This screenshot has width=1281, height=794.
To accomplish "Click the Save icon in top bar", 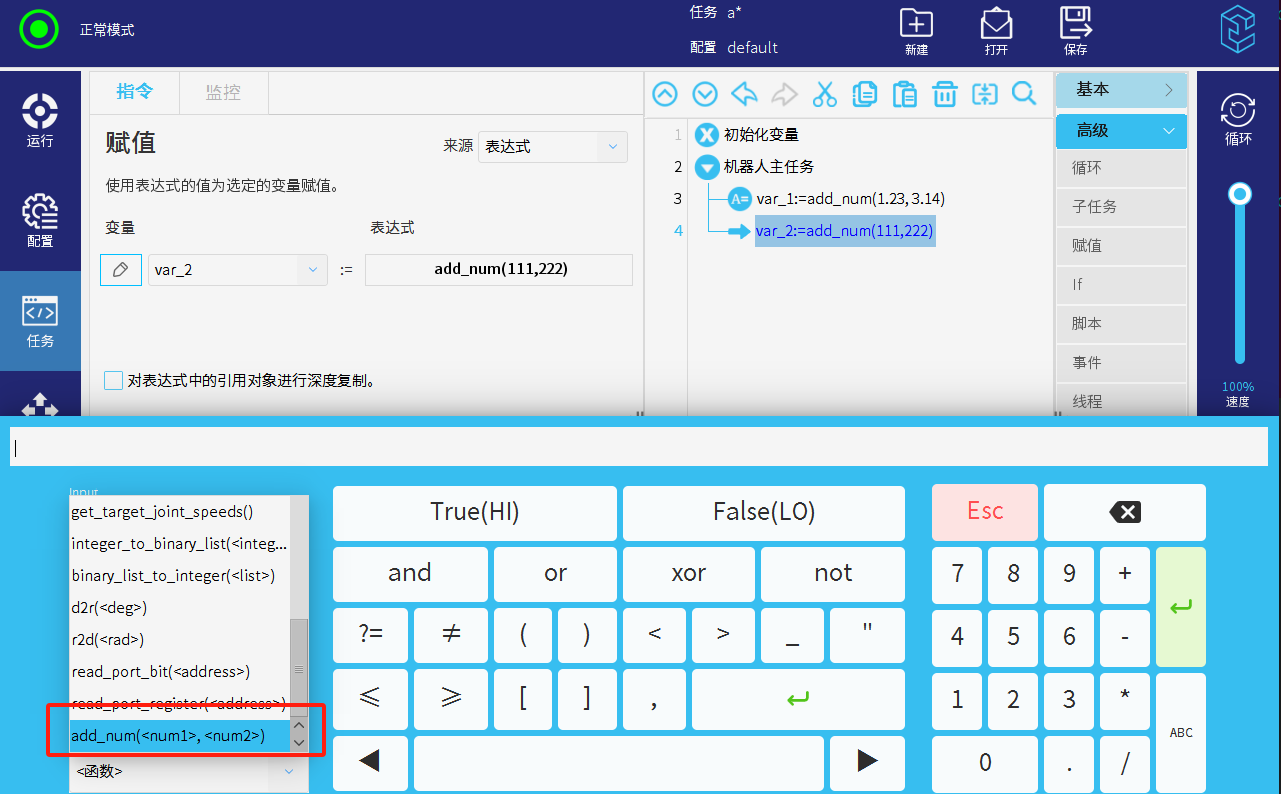I will click(1075, 31).
